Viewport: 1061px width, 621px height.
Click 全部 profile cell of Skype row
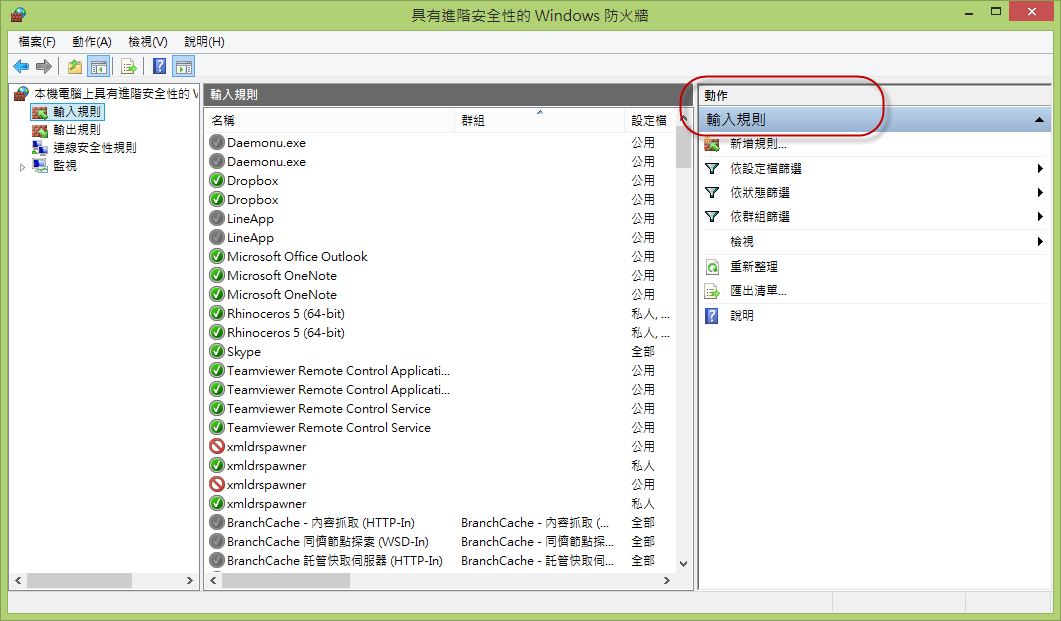coord(643,351)
